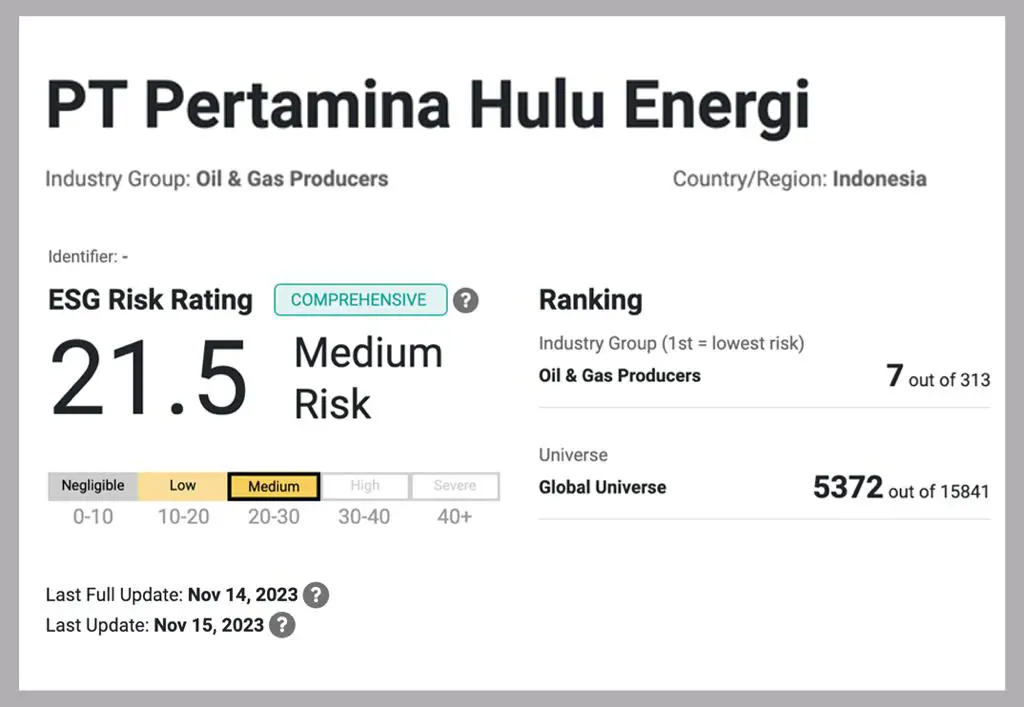The width and height of the screenshot is (1024, 707).
Task: Select the Negligible segment of the risk scale
Action: tap(92, 486)
